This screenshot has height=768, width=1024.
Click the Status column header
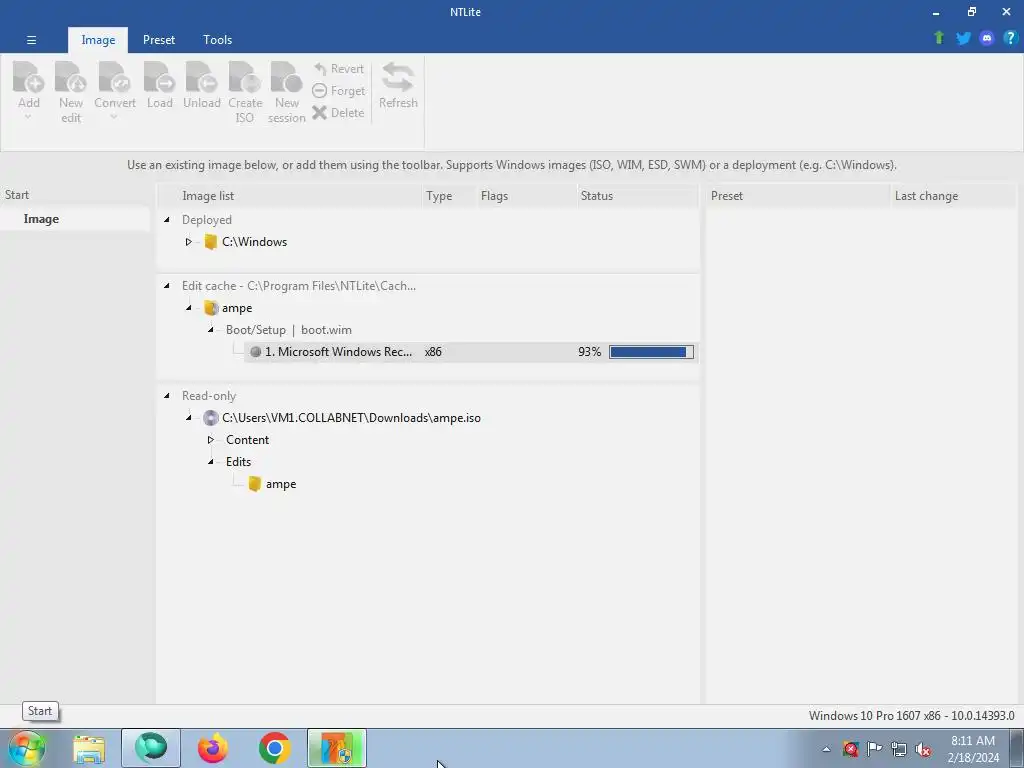[x=637, y=196]
